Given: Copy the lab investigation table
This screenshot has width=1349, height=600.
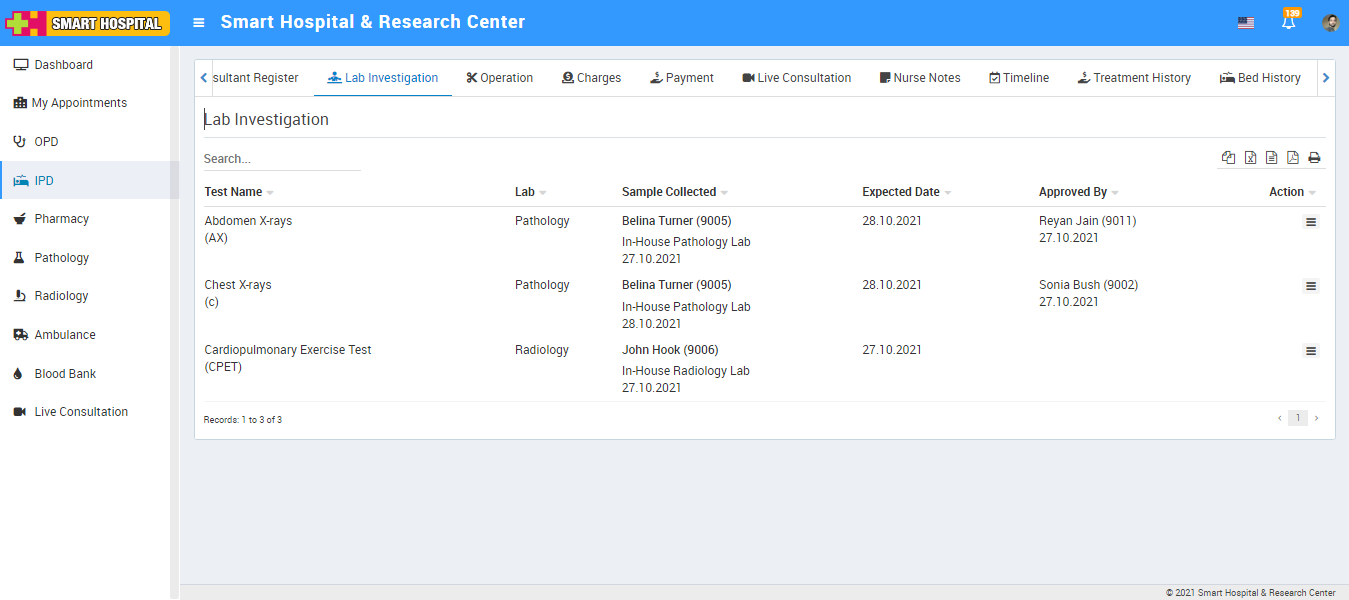Looking at the screenshot, I should 1228,158.
